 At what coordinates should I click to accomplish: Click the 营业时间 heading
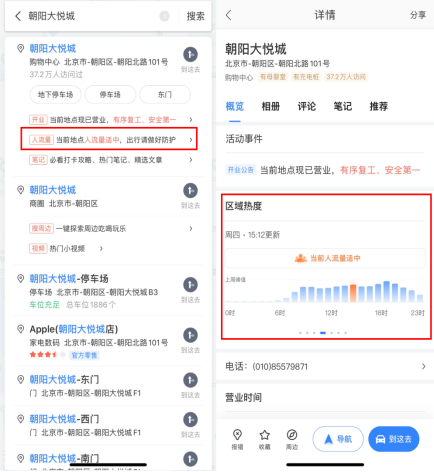point(244,397)
